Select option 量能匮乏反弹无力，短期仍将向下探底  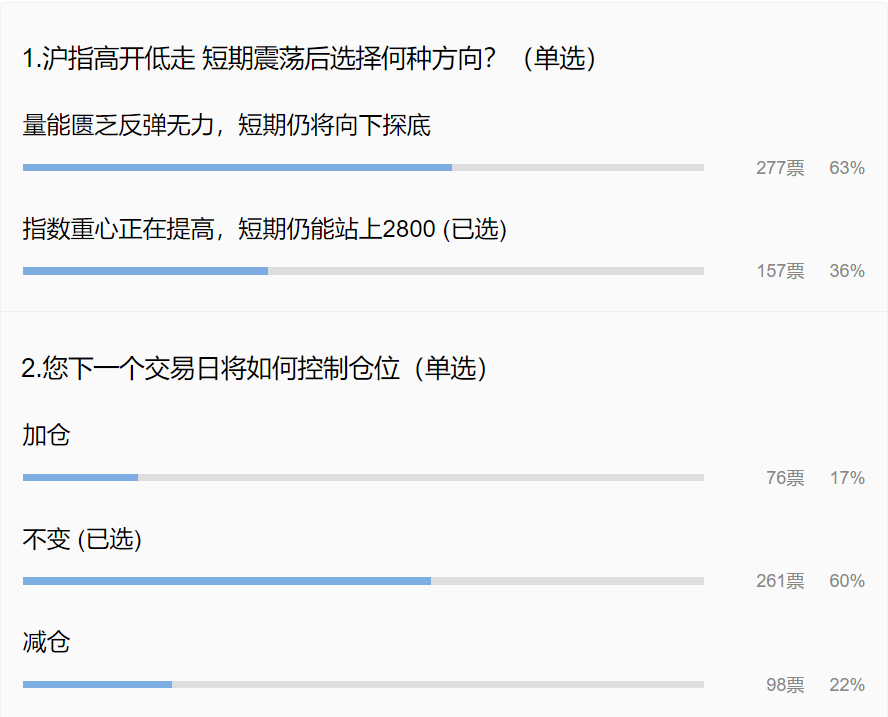pyautogui.click(x=226, y=126)
